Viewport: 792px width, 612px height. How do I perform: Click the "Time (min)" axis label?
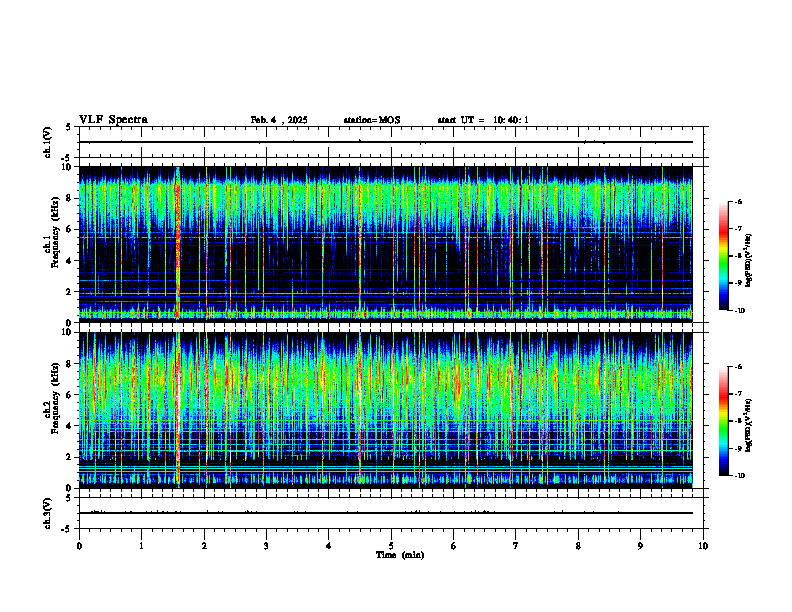click(x=400, y=555)
